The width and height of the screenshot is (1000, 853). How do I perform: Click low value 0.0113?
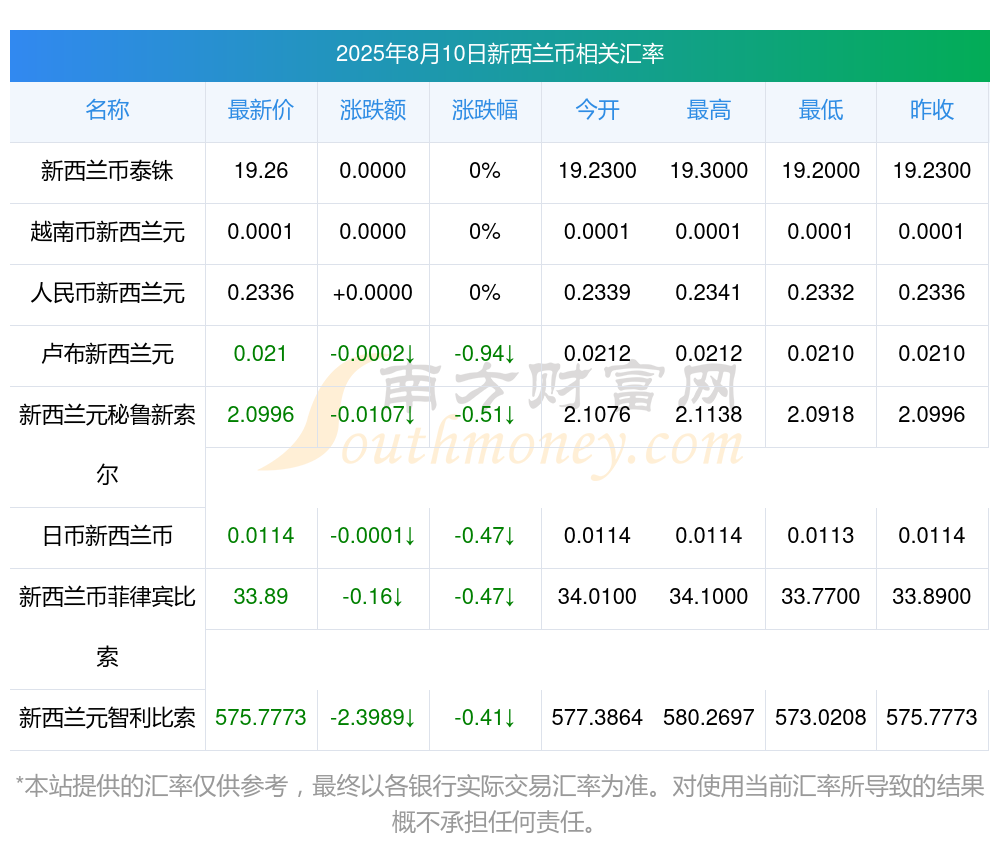point(821,536)
